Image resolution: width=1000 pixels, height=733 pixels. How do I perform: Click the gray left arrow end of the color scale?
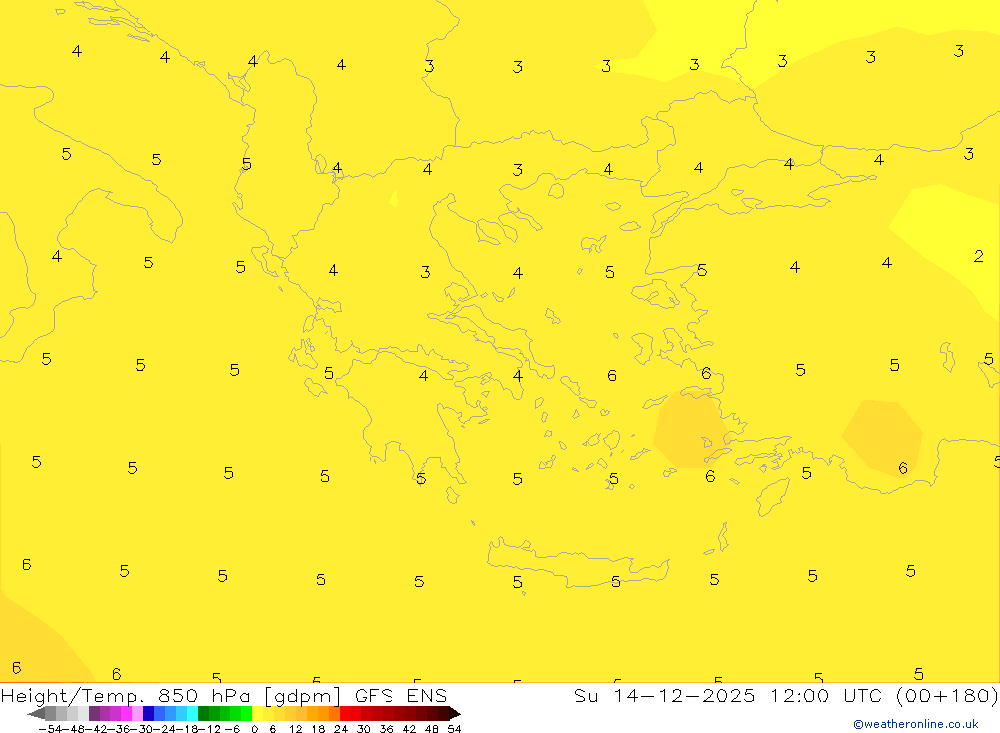click(x=36, y=713)
